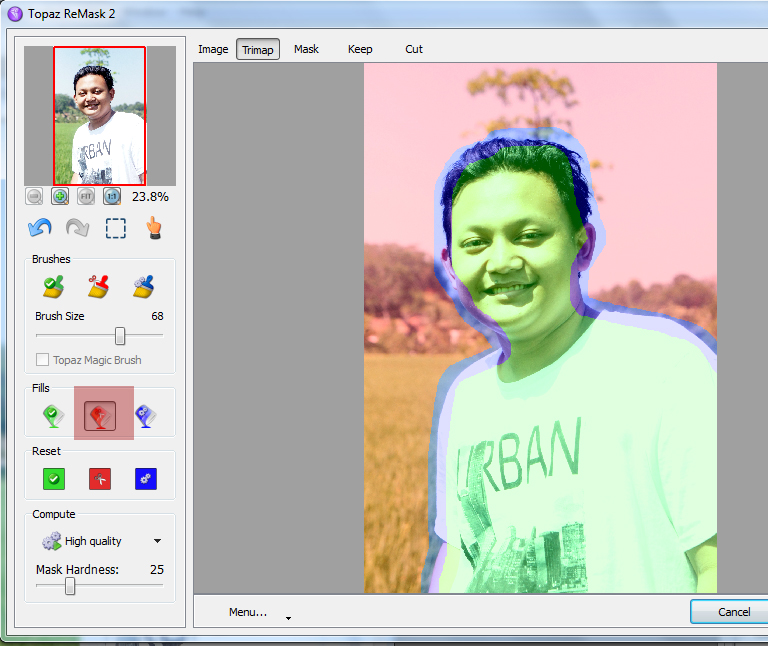
Task: Click the 23.8% zoom percentage text
Action: click(x=150, y=197)
